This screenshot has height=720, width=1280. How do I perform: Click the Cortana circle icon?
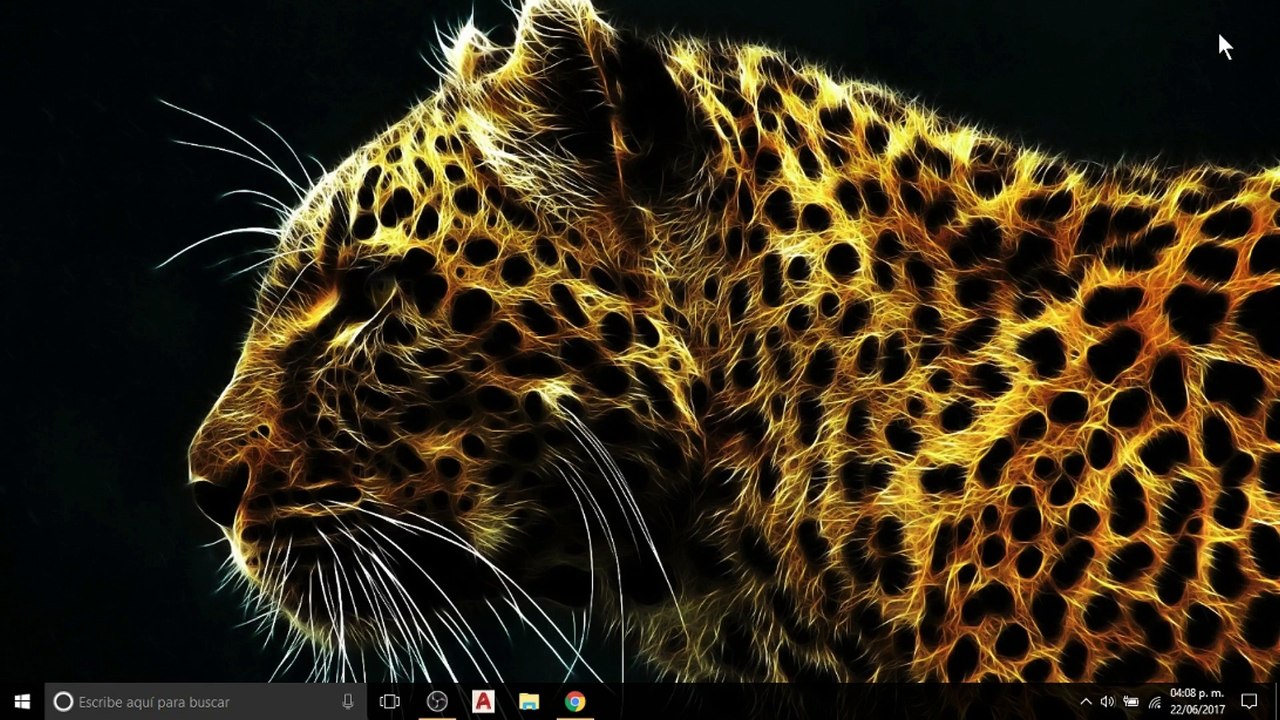tap(63, 702)
